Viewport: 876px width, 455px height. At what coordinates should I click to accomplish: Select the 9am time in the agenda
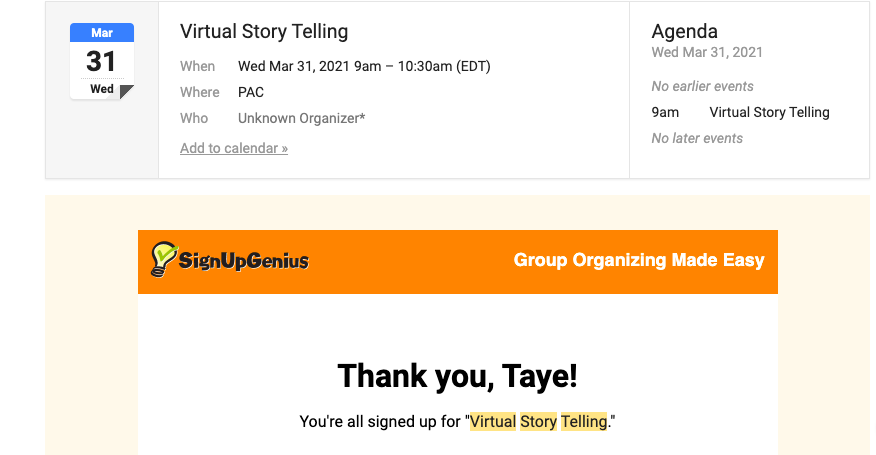pyautogui.click(x=665, y=112)
